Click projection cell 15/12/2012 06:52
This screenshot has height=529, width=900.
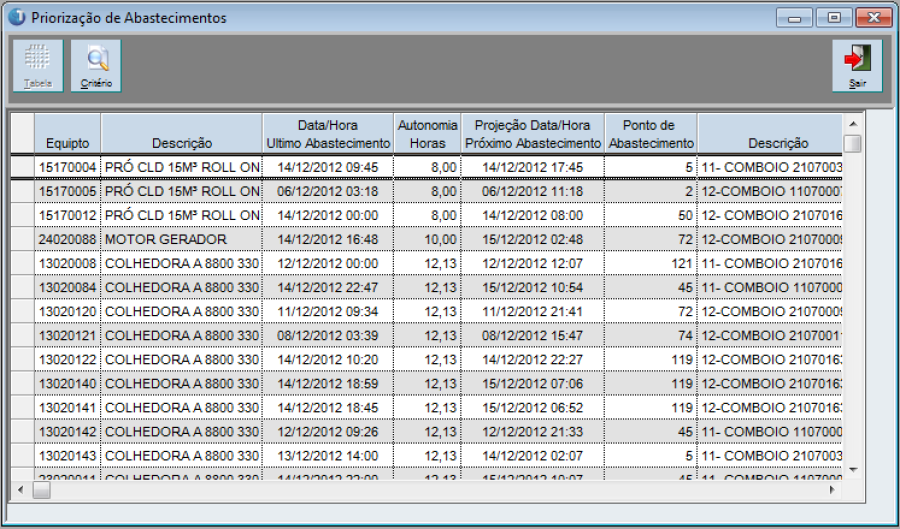533,408
